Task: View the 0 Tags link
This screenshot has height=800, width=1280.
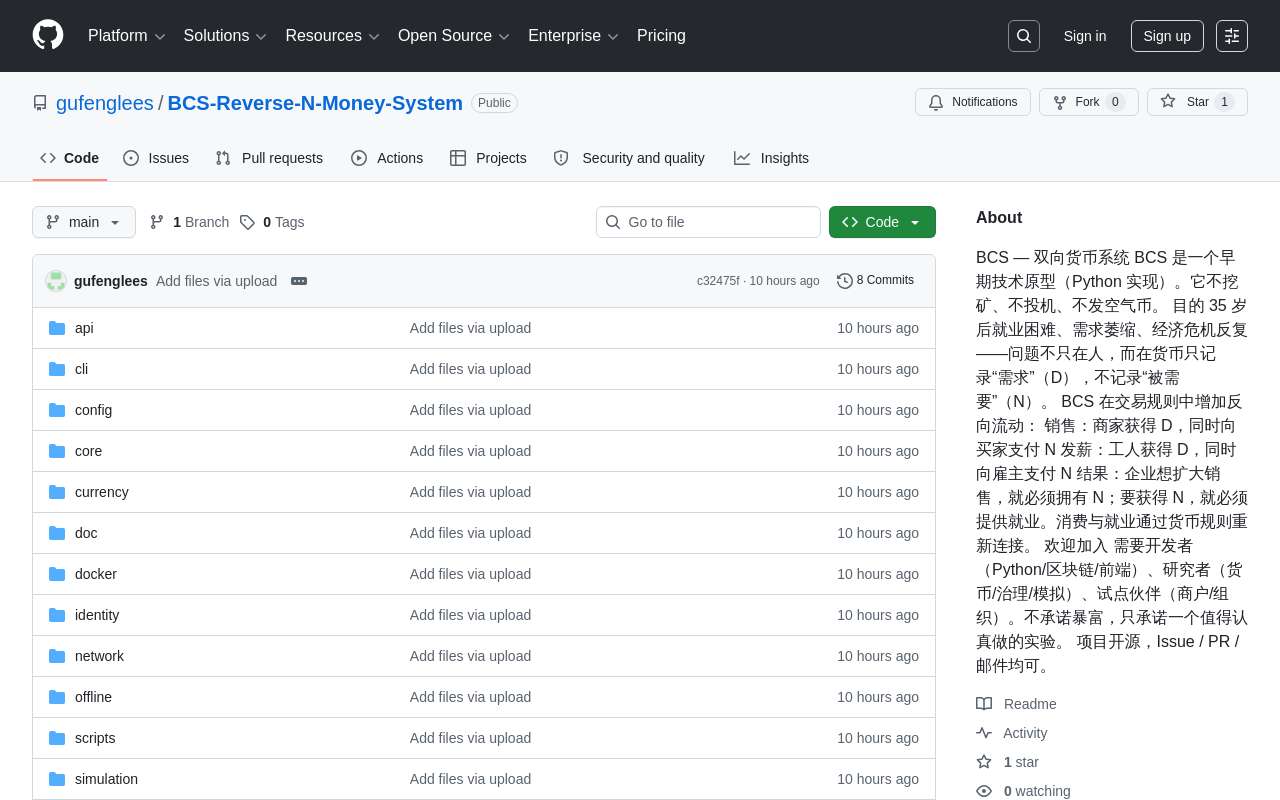Action: [272, 222]
